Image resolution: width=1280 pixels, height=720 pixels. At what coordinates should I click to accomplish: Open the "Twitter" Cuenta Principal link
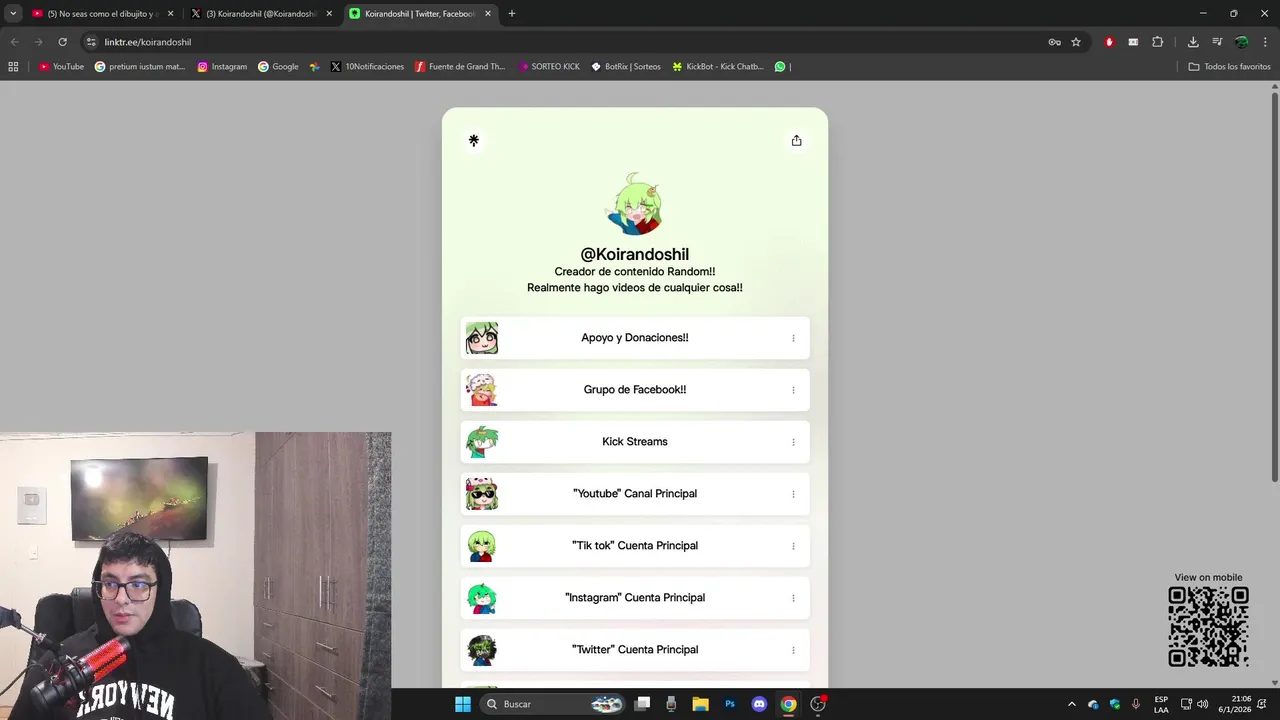(635, 650)
